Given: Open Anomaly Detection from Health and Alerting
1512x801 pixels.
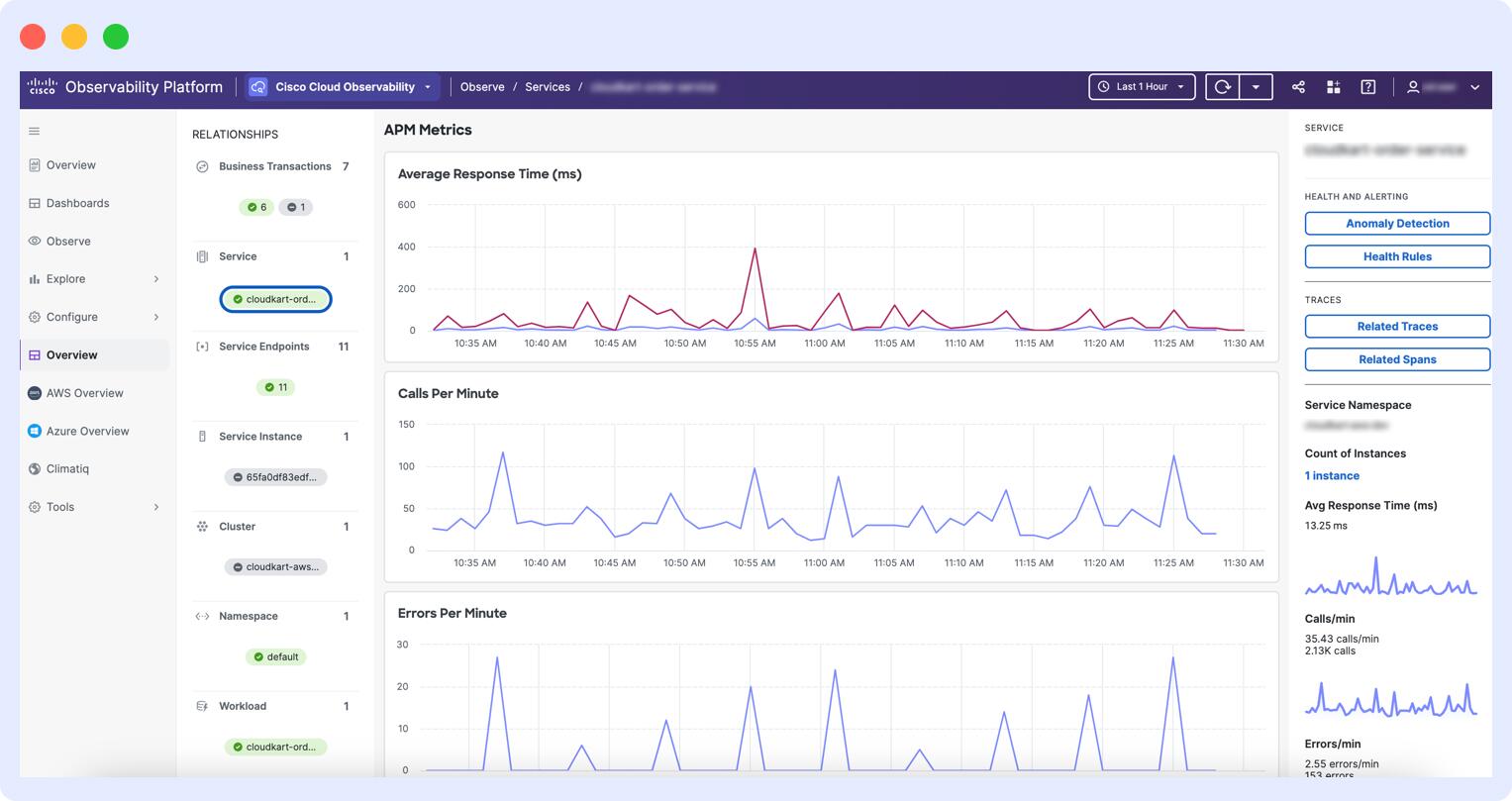Looking at the screenshot, I should 1396,223.
